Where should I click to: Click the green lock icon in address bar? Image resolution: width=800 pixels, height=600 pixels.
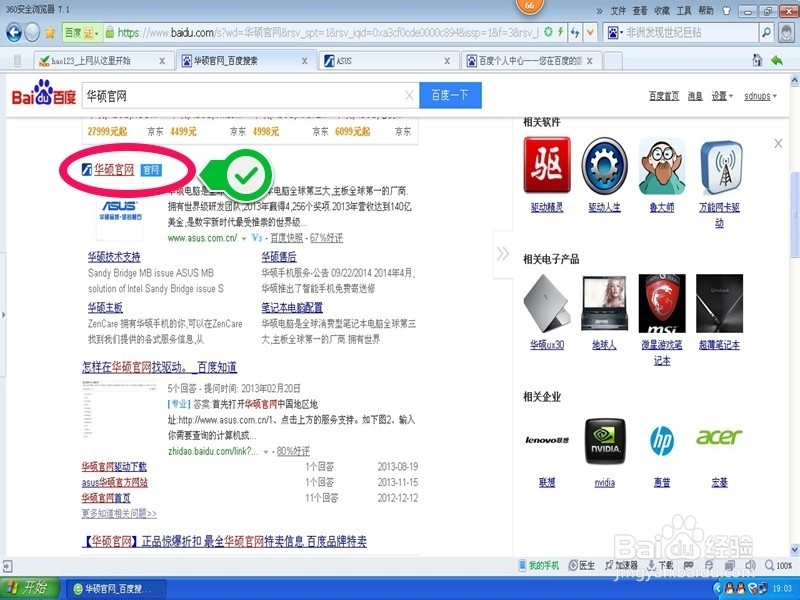pyautogui.click(x=110, y=33)
